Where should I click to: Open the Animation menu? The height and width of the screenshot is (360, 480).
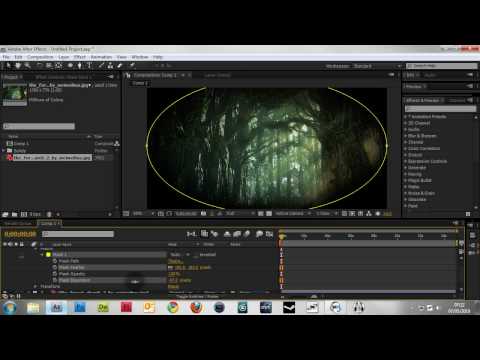click(101, 57)
